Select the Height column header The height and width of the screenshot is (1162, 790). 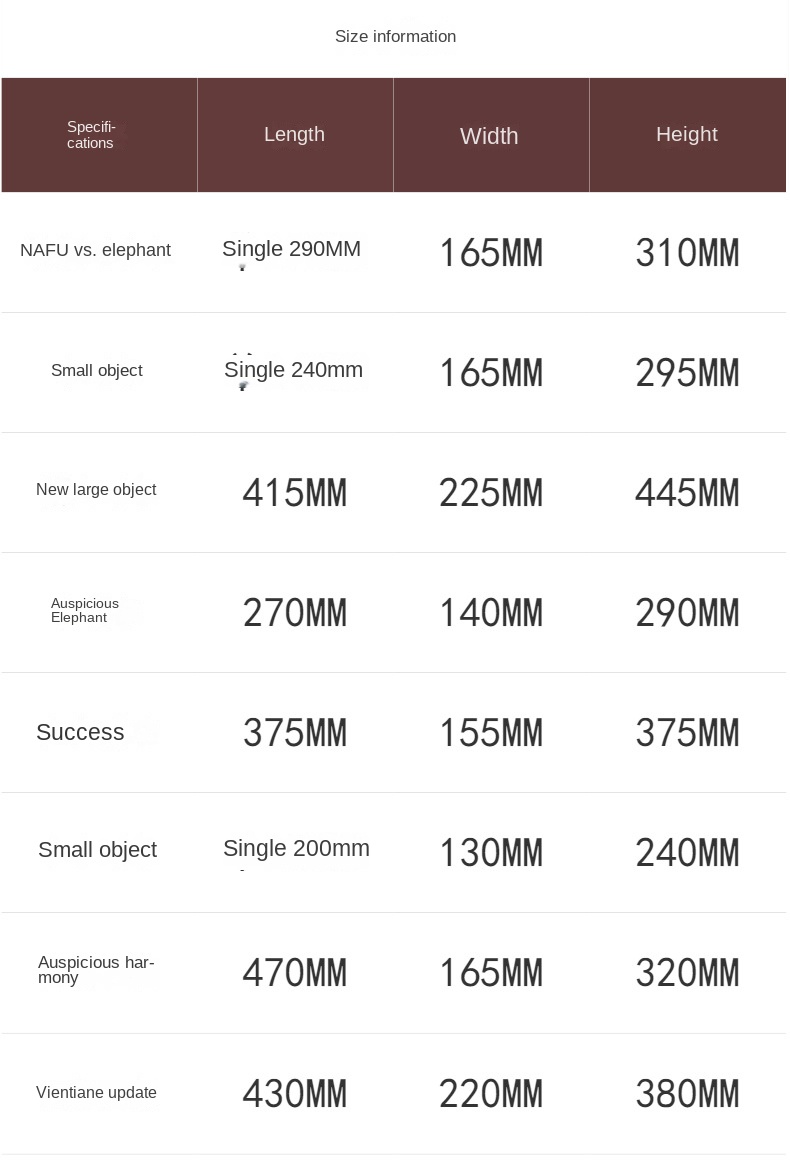point(686,135)
